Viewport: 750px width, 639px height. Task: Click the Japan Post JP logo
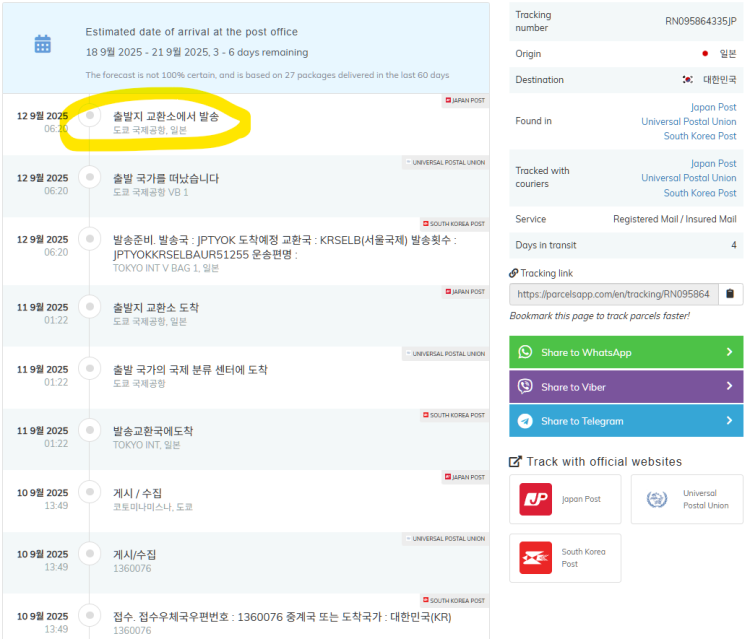click(535, 499)
